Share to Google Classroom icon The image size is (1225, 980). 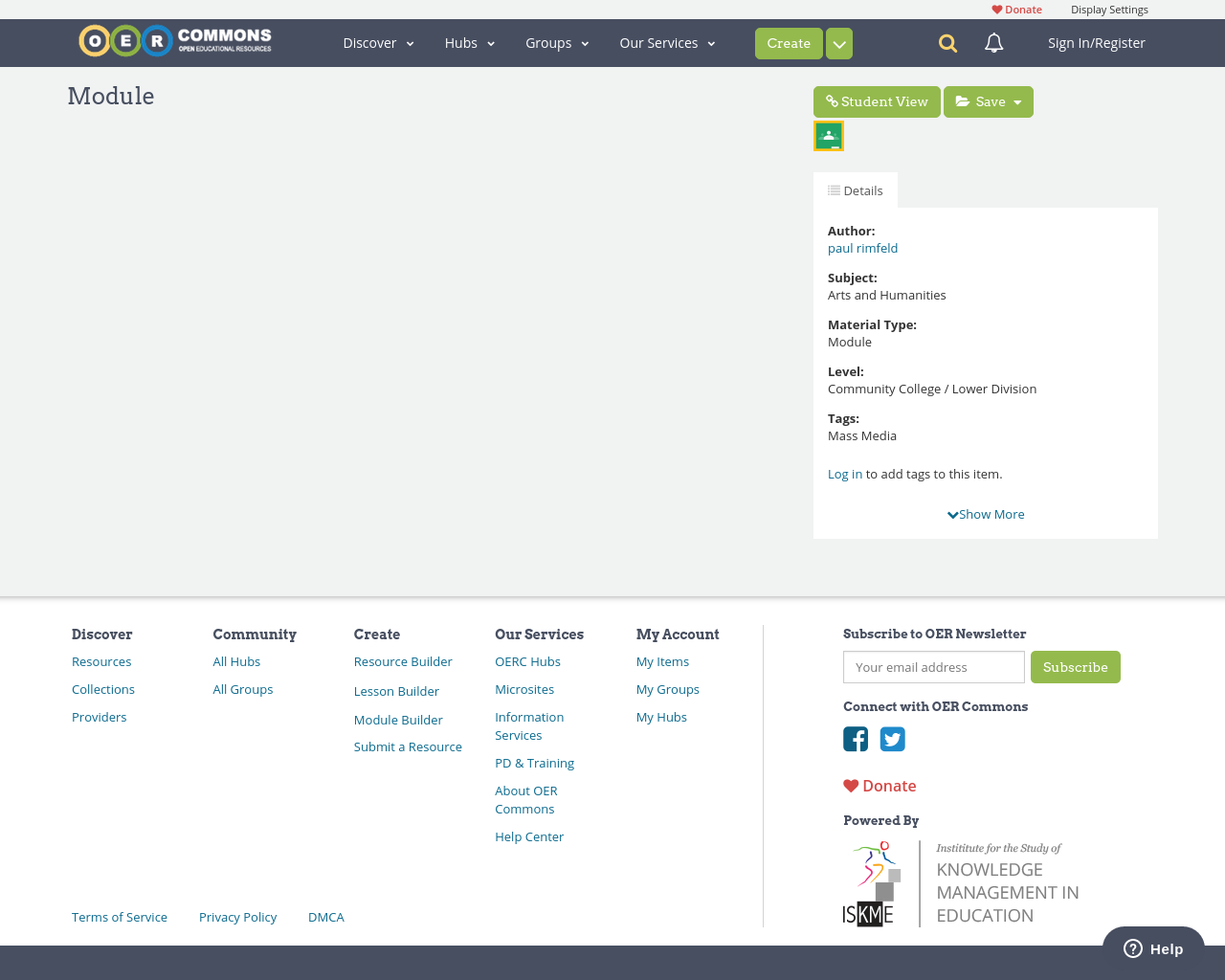point(829,136)
